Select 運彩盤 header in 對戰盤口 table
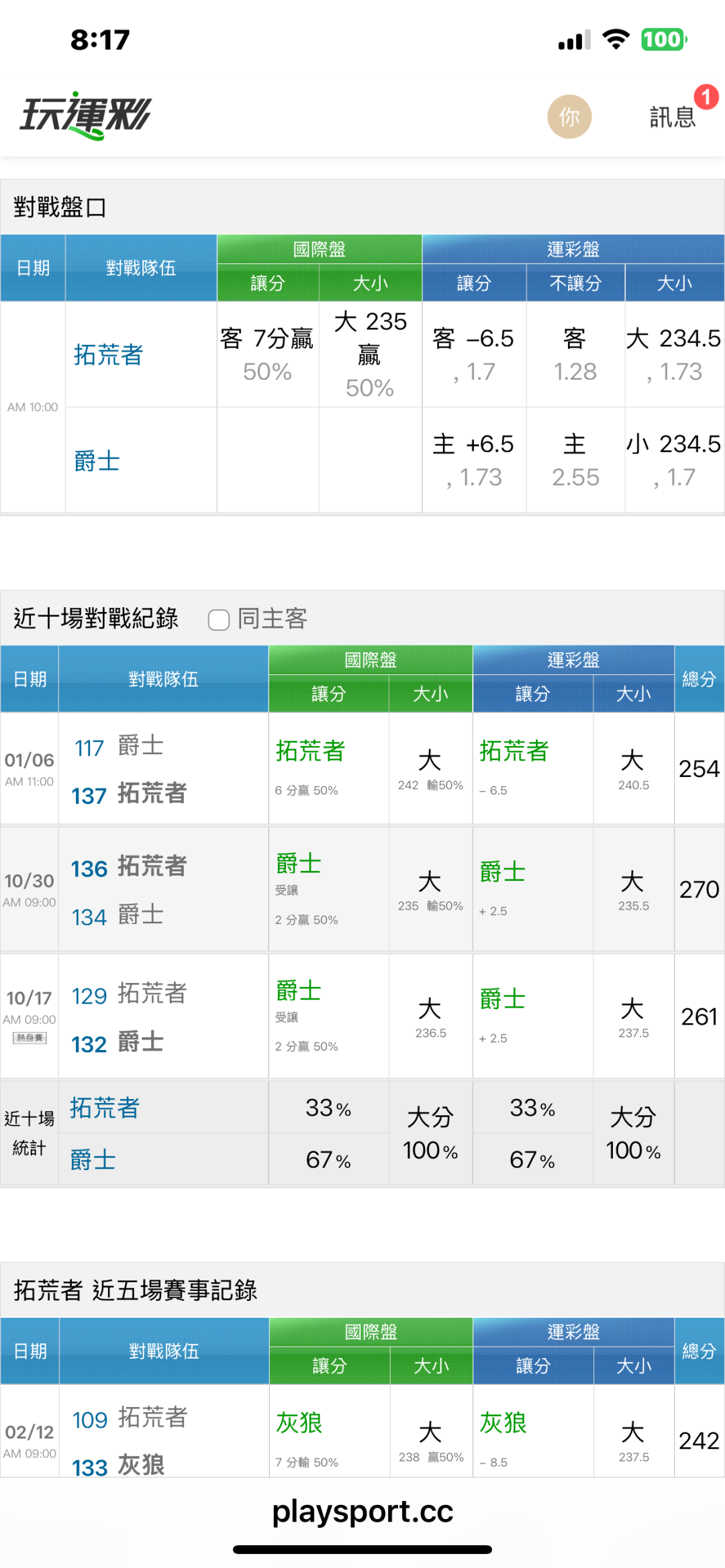This screenshot has width=725, height=1568. tap(573, 249)
